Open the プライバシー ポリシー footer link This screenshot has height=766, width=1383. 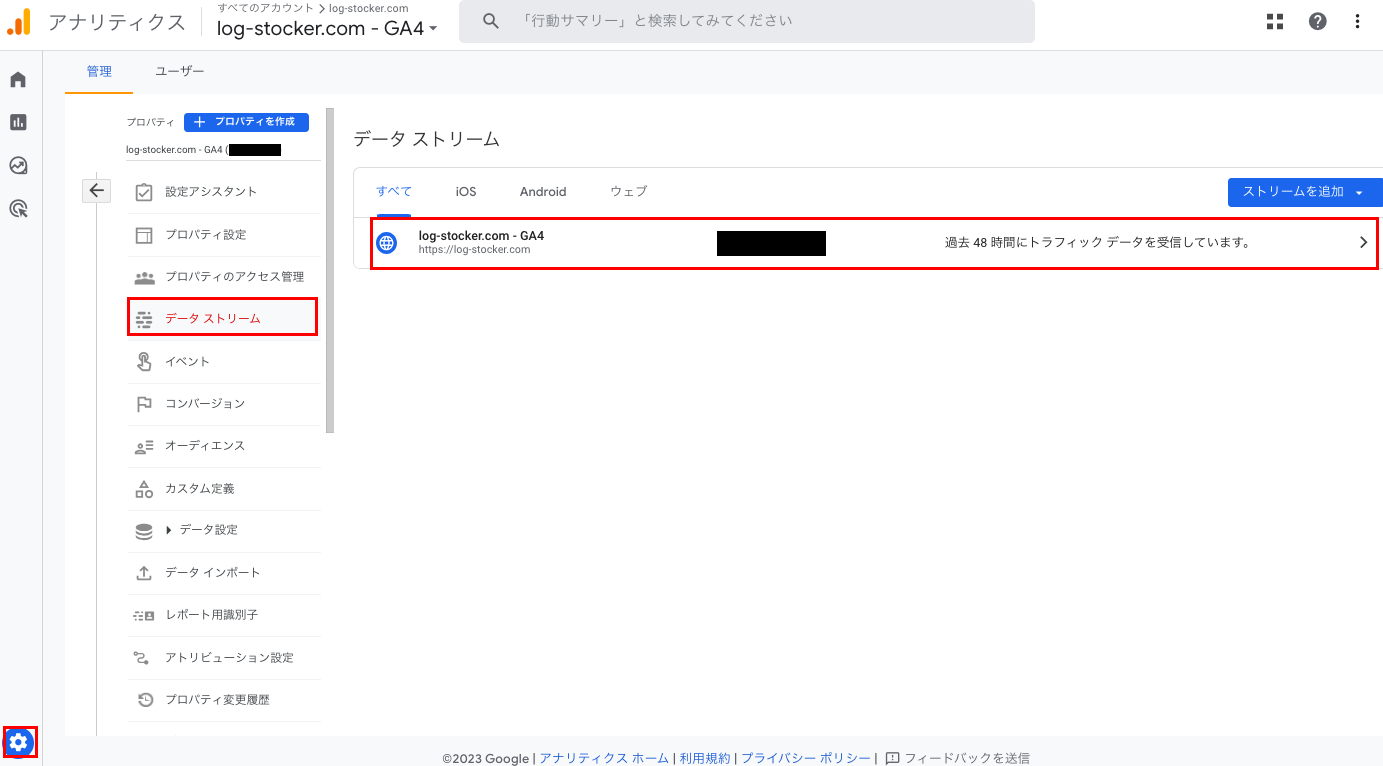[806, 758]
